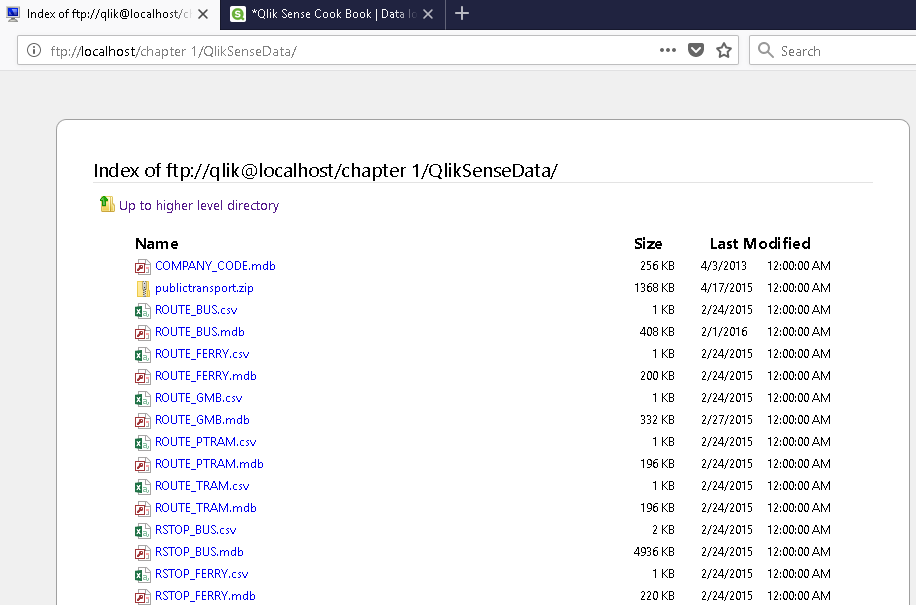This screenshot has width=916, height=605.
Task: Save page to Pocket icon
Action: coord(696,50)
